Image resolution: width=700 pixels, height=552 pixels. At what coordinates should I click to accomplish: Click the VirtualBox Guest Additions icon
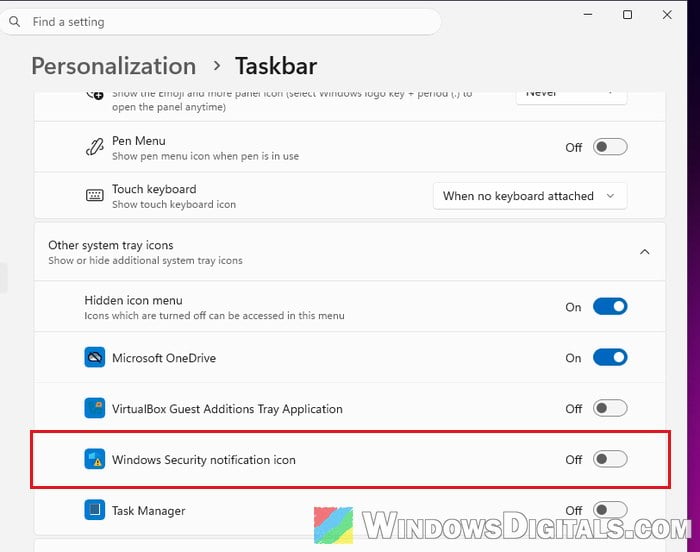tap(95, 408)
